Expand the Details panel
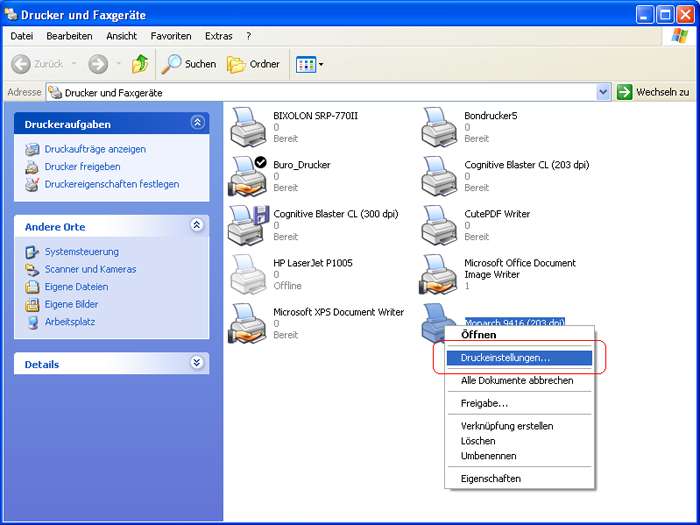This screenshot has width=700, height=525. (197, 362)
